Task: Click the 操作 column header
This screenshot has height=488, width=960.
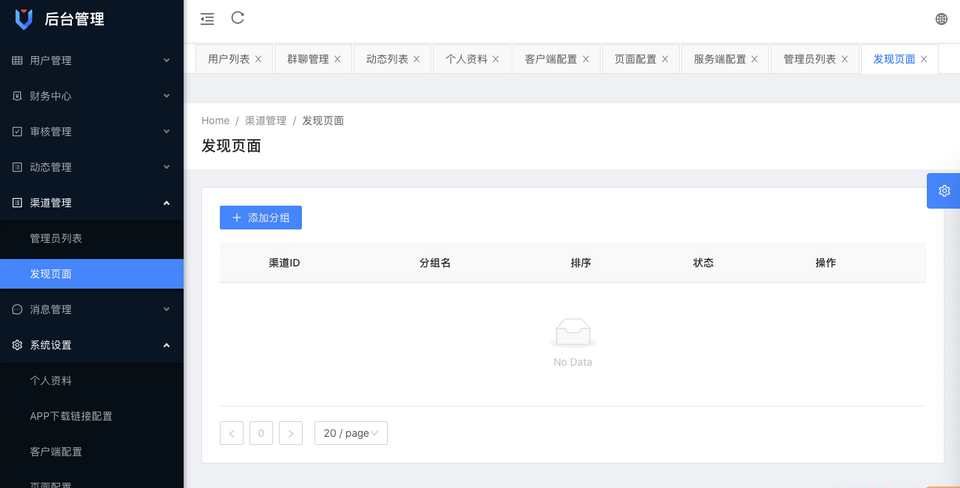Action: coord(826,263)
